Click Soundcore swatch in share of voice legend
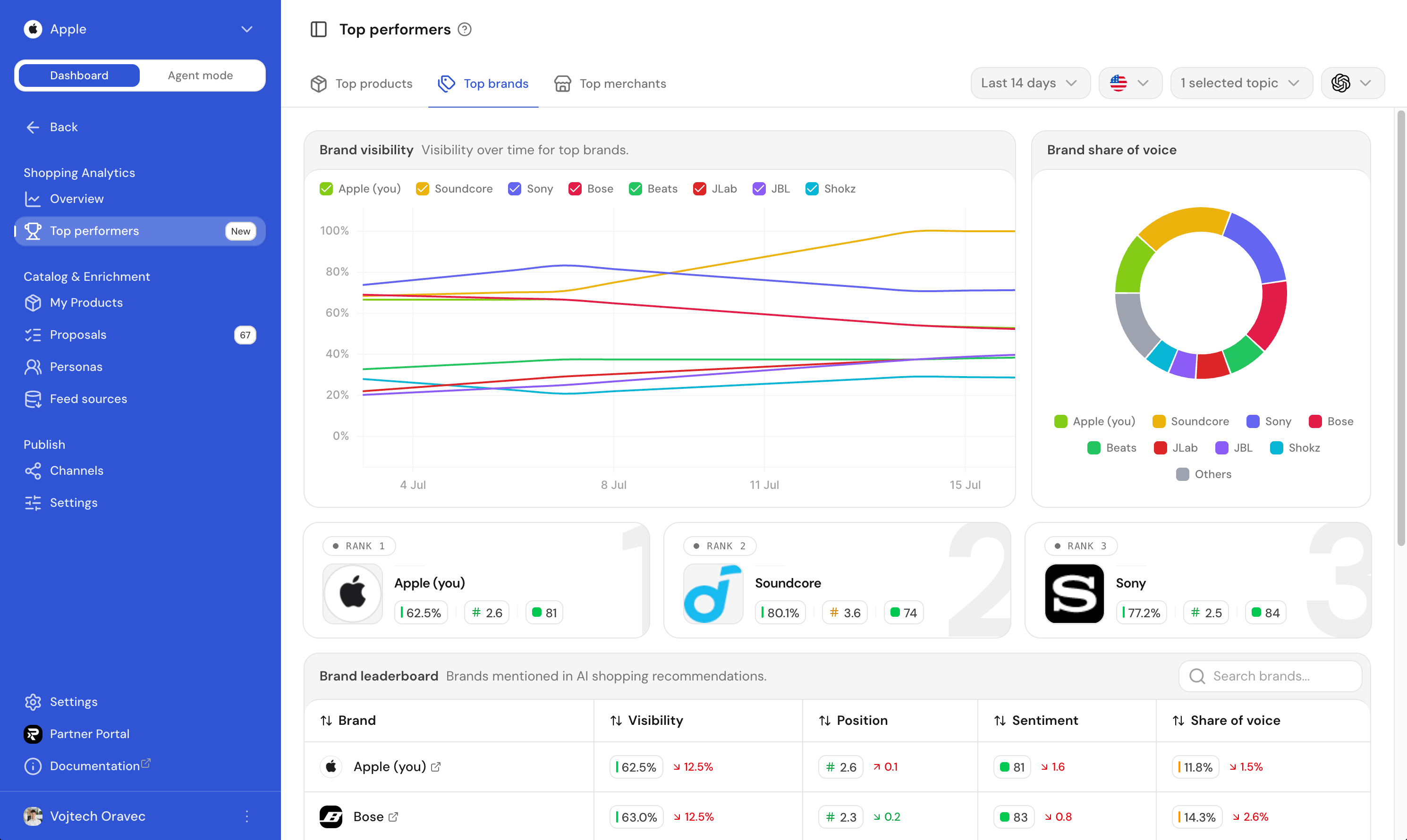The width and height of the screenshot is (1407, 840). pyautogui.click(x=1159, y=422)
